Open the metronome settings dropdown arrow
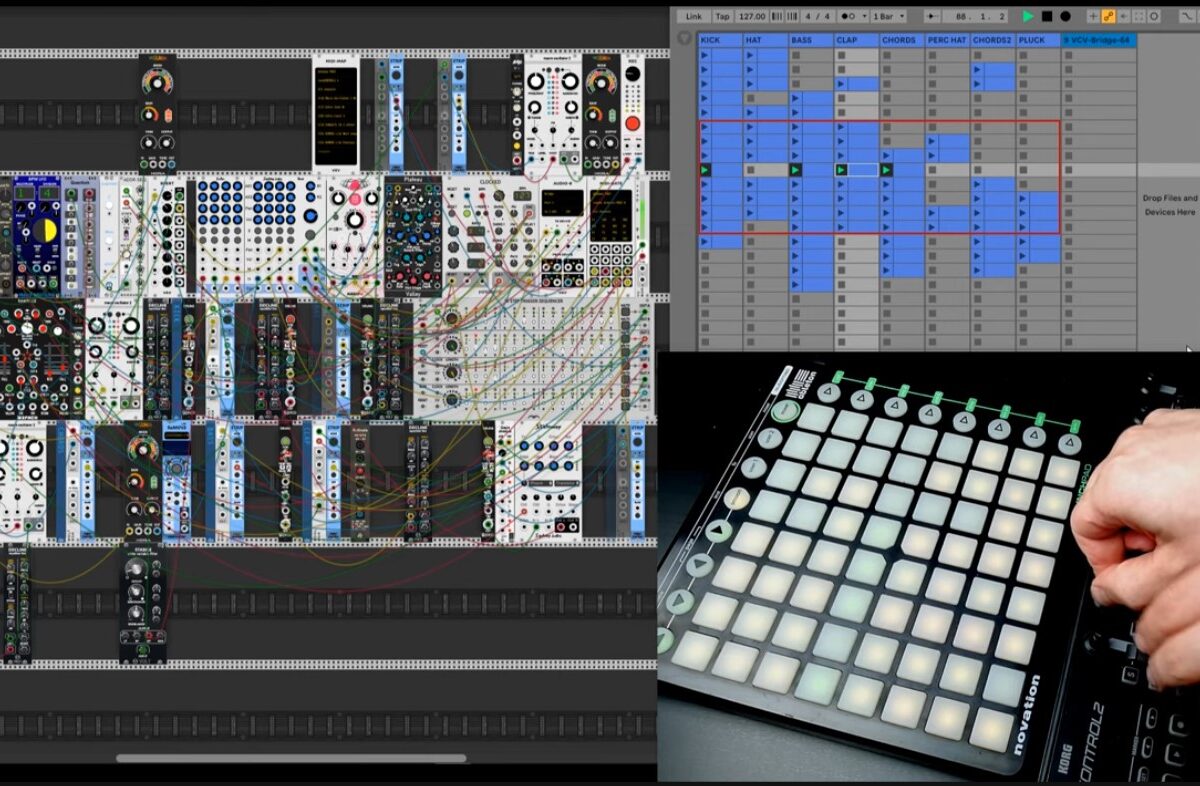Image resolution: width=1200 pixels, height=786 pixels. tap(863, 16)
